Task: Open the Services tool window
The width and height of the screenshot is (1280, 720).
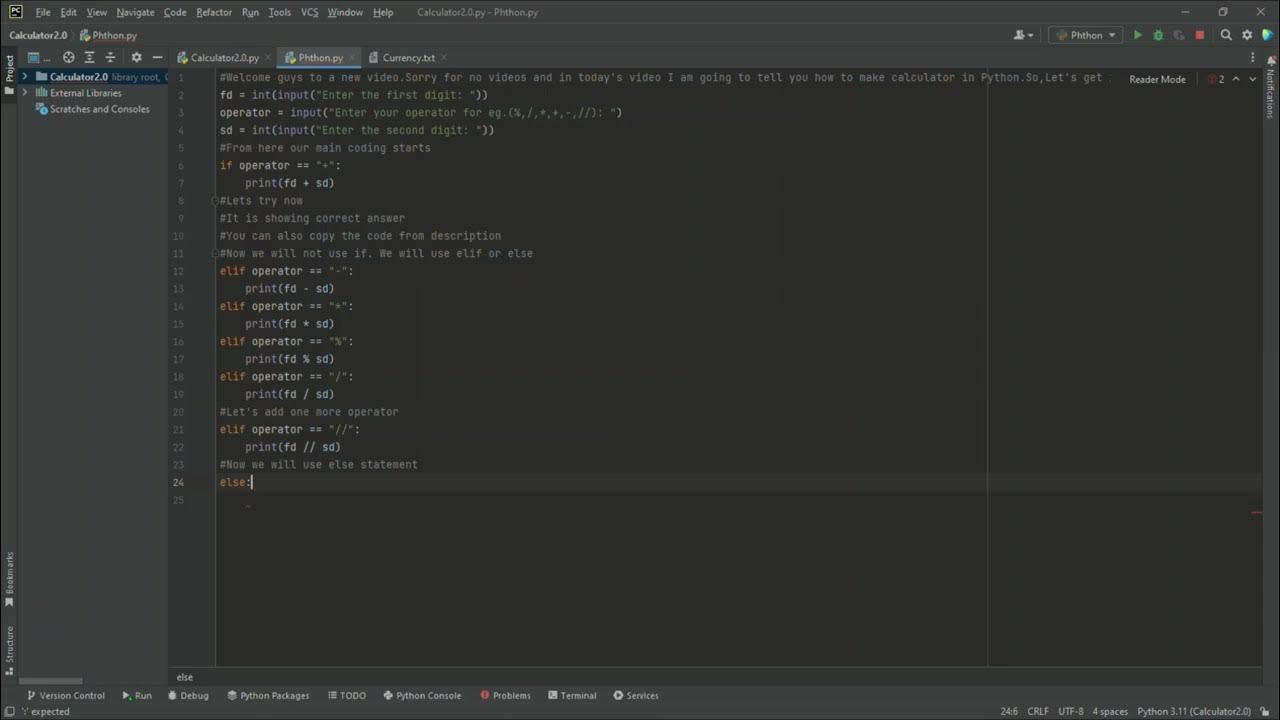Action: click(x=636, y=695)
